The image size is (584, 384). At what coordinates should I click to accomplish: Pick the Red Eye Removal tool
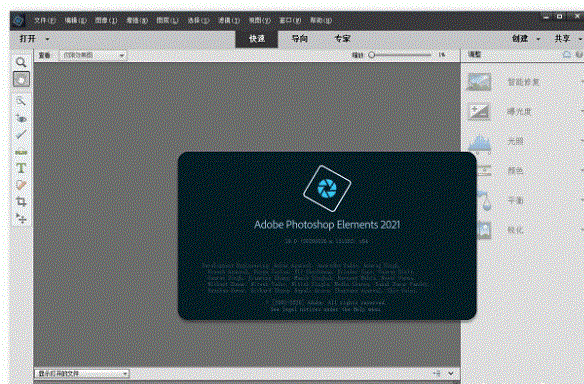coord(21,118)
